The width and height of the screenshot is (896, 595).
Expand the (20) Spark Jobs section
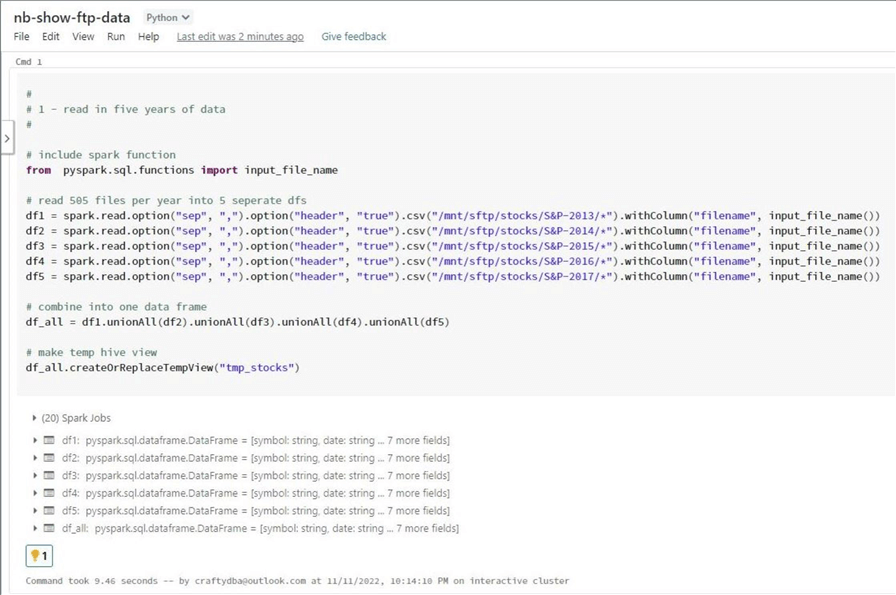pyautogui.click(x=35, y=418)
